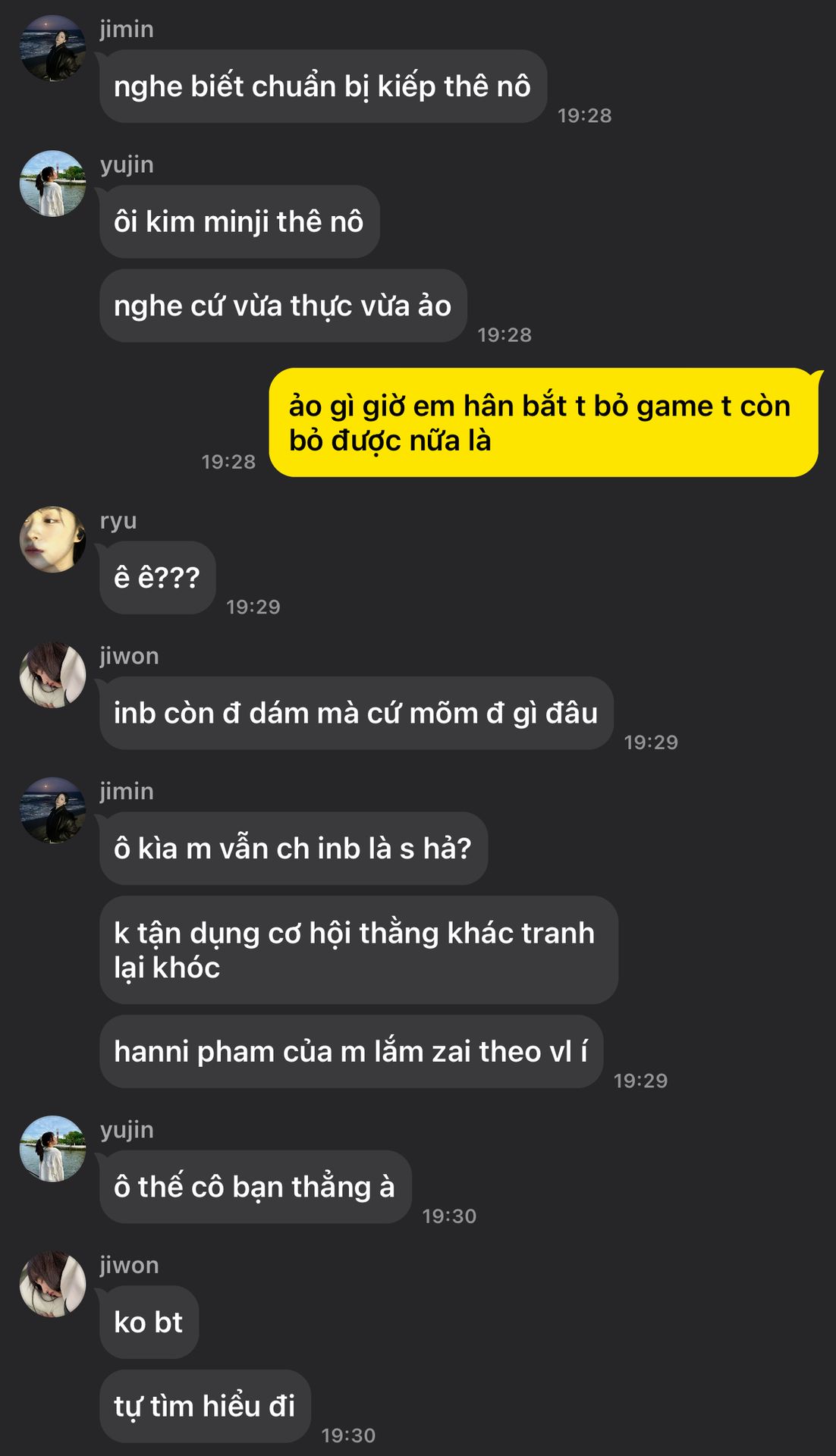Tap message 'nghe cứ vừa thực vừa ảo'
The width and height of the screenshot is (836, 1456).
point(283,306)
